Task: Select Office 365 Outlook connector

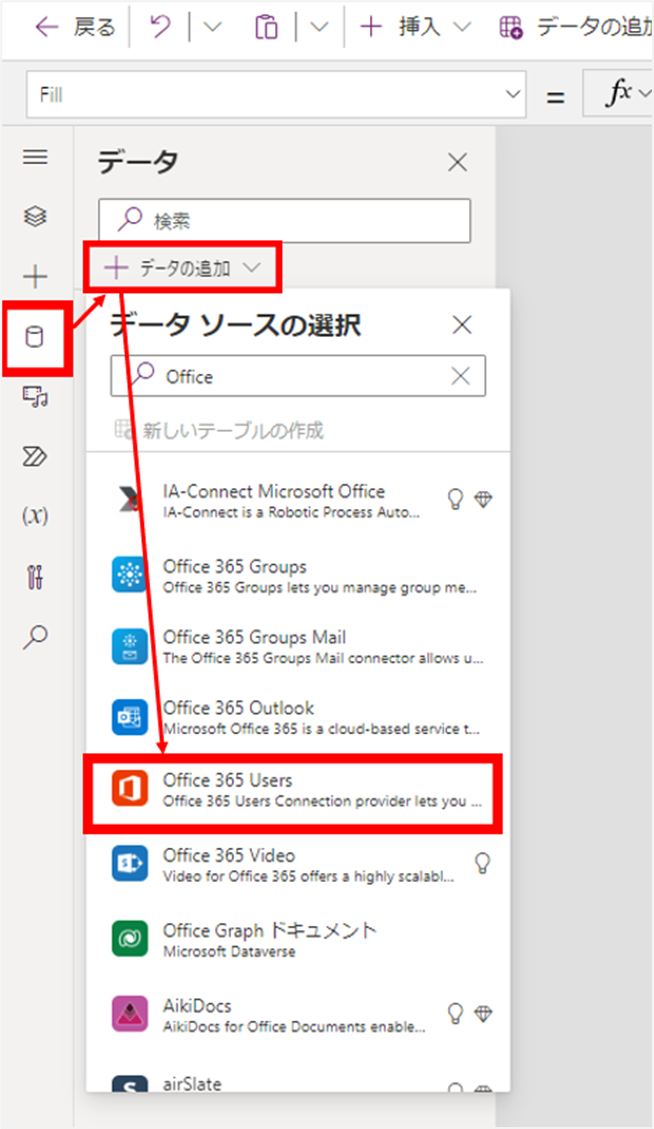Action: pyautogui.click(x=298, y=717)
